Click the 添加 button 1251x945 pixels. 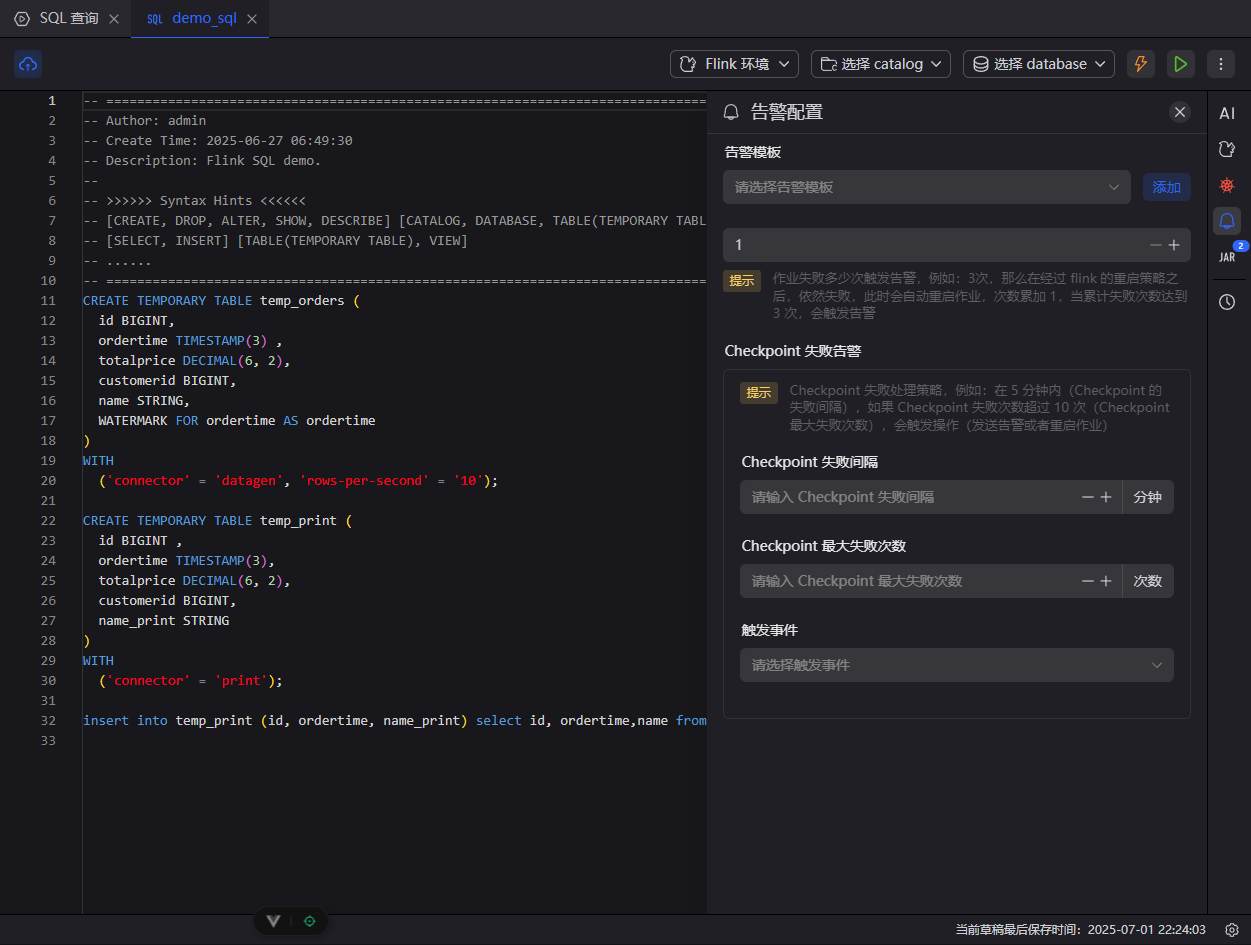[x=1166, y=187]
